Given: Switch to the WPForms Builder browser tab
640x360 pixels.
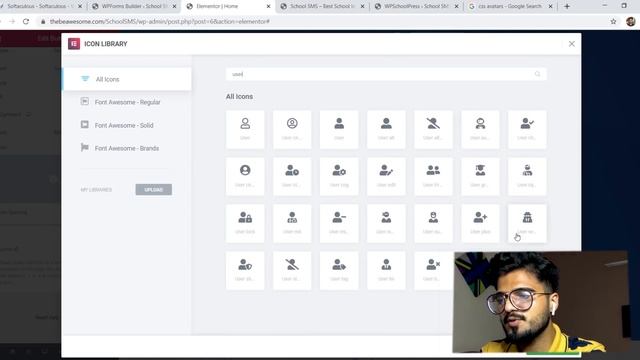Looking at the screenshot, I should click(x=134, y=7).
